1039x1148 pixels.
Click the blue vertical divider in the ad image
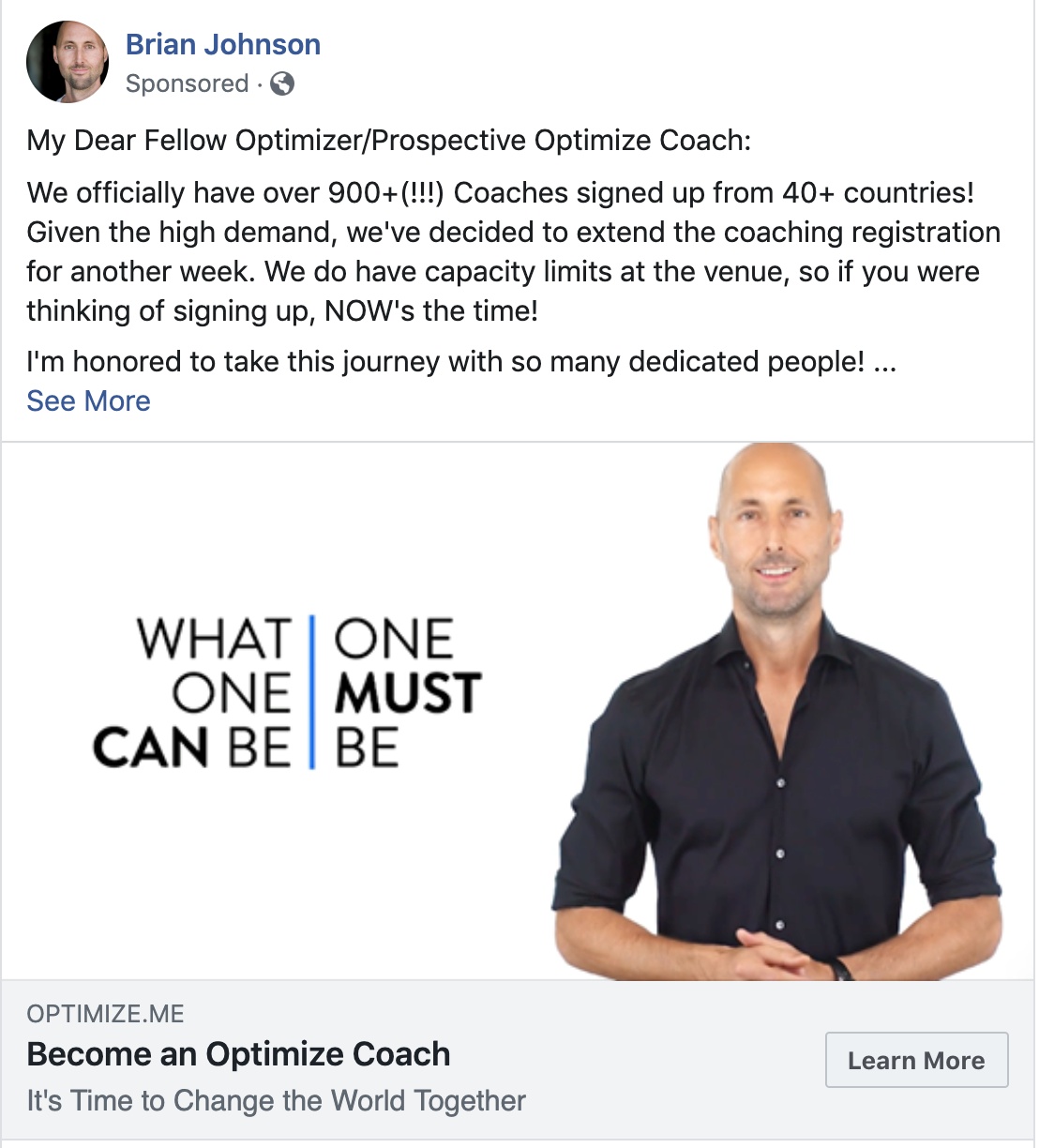[x=312, y=692]
